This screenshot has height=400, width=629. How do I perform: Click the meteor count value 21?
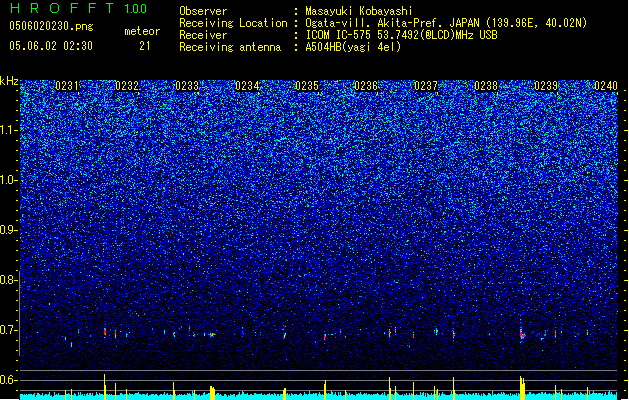click(x=145, y=46)
